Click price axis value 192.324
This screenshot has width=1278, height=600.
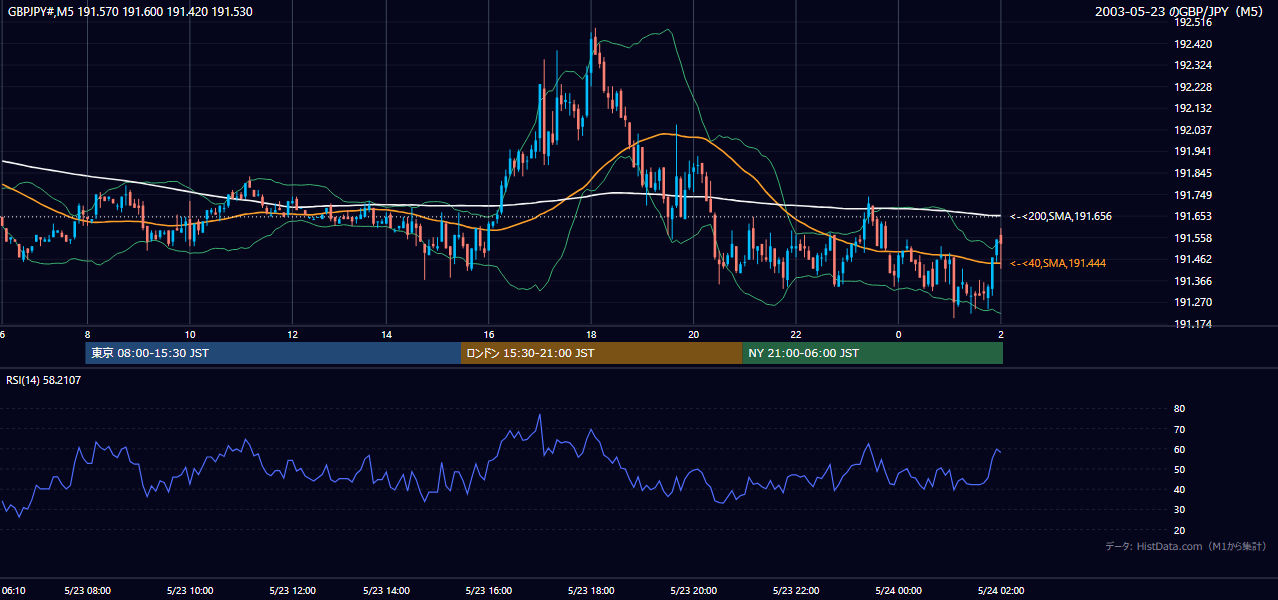[1192, 65]
